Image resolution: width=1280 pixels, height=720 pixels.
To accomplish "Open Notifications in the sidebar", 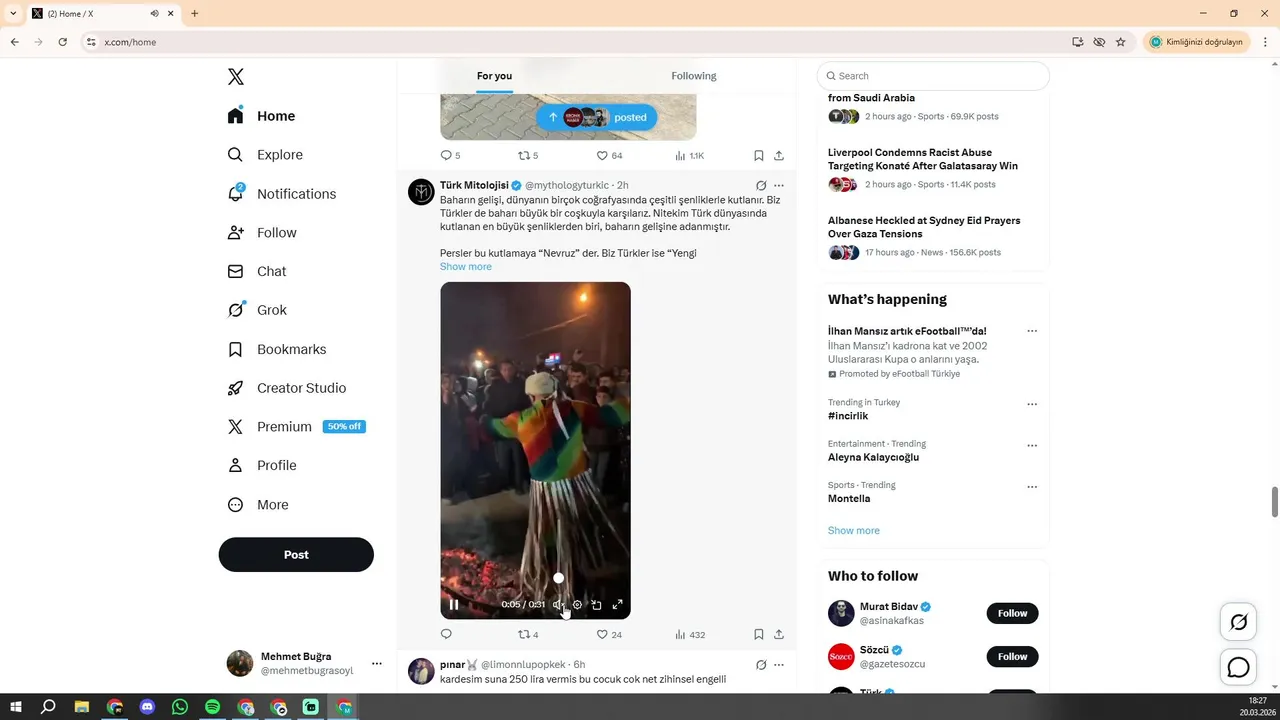I will 282,194.
